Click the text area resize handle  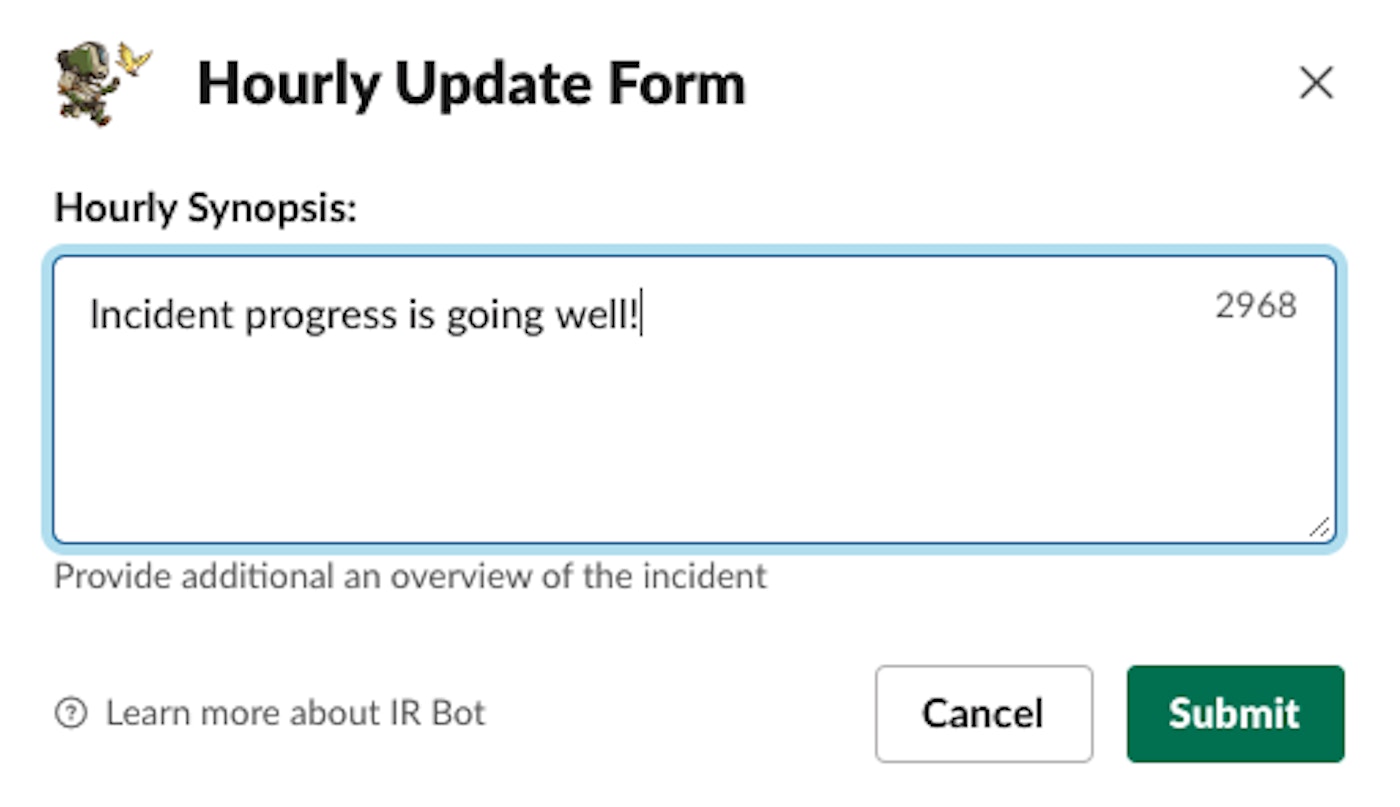tap(1319, 527)
